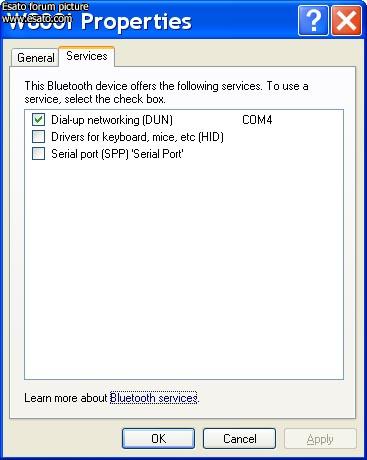Viewport: 367px width, 460px height.
Task: Switch to the General tab
Action: point(35,58)
